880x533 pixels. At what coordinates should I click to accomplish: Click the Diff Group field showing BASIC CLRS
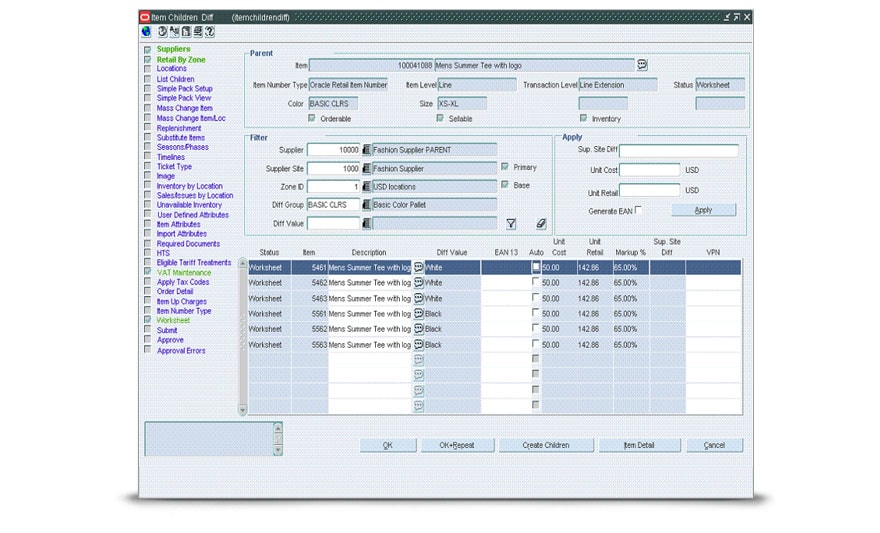[333, 205]
